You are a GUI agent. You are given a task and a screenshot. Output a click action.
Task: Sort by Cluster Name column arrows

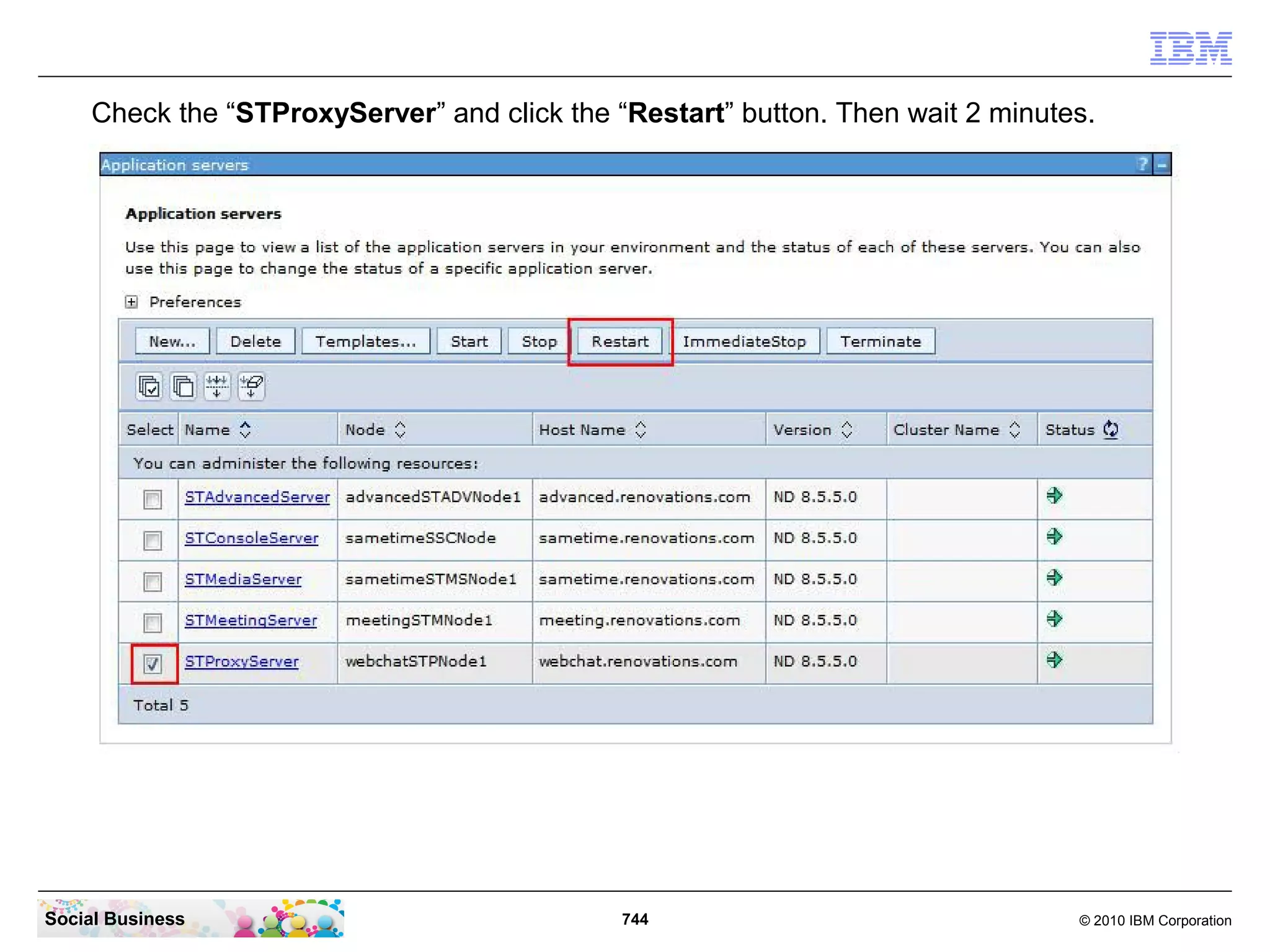(x=1015, y=430)
